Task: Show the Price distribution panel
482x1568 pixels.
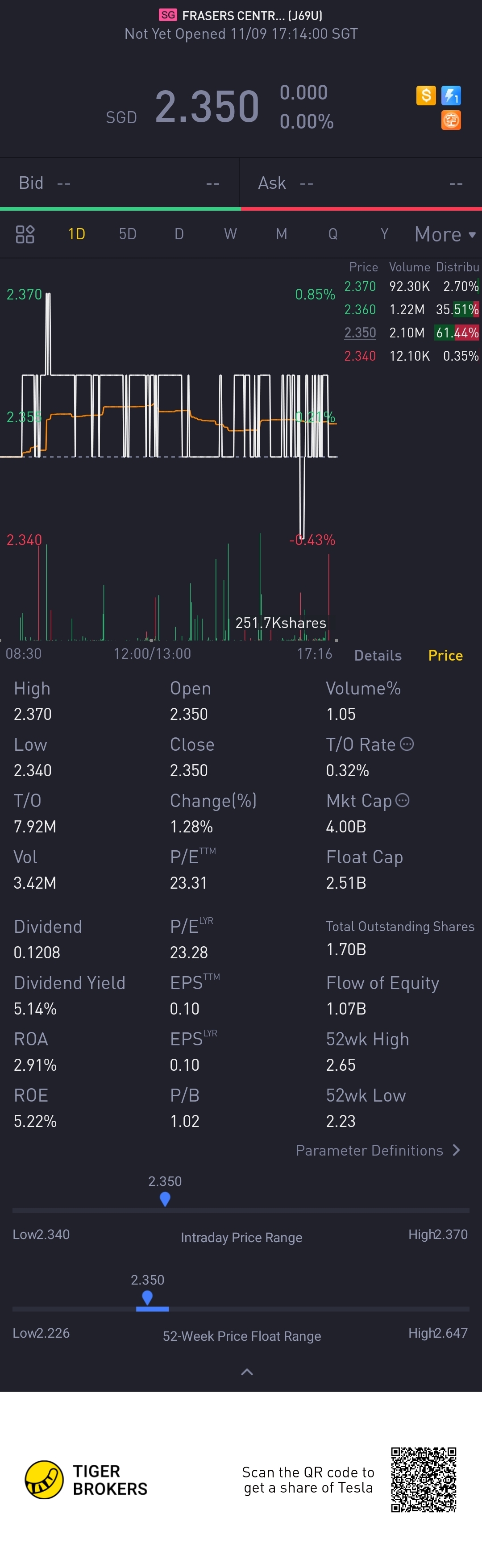Action: pos(445,655)
